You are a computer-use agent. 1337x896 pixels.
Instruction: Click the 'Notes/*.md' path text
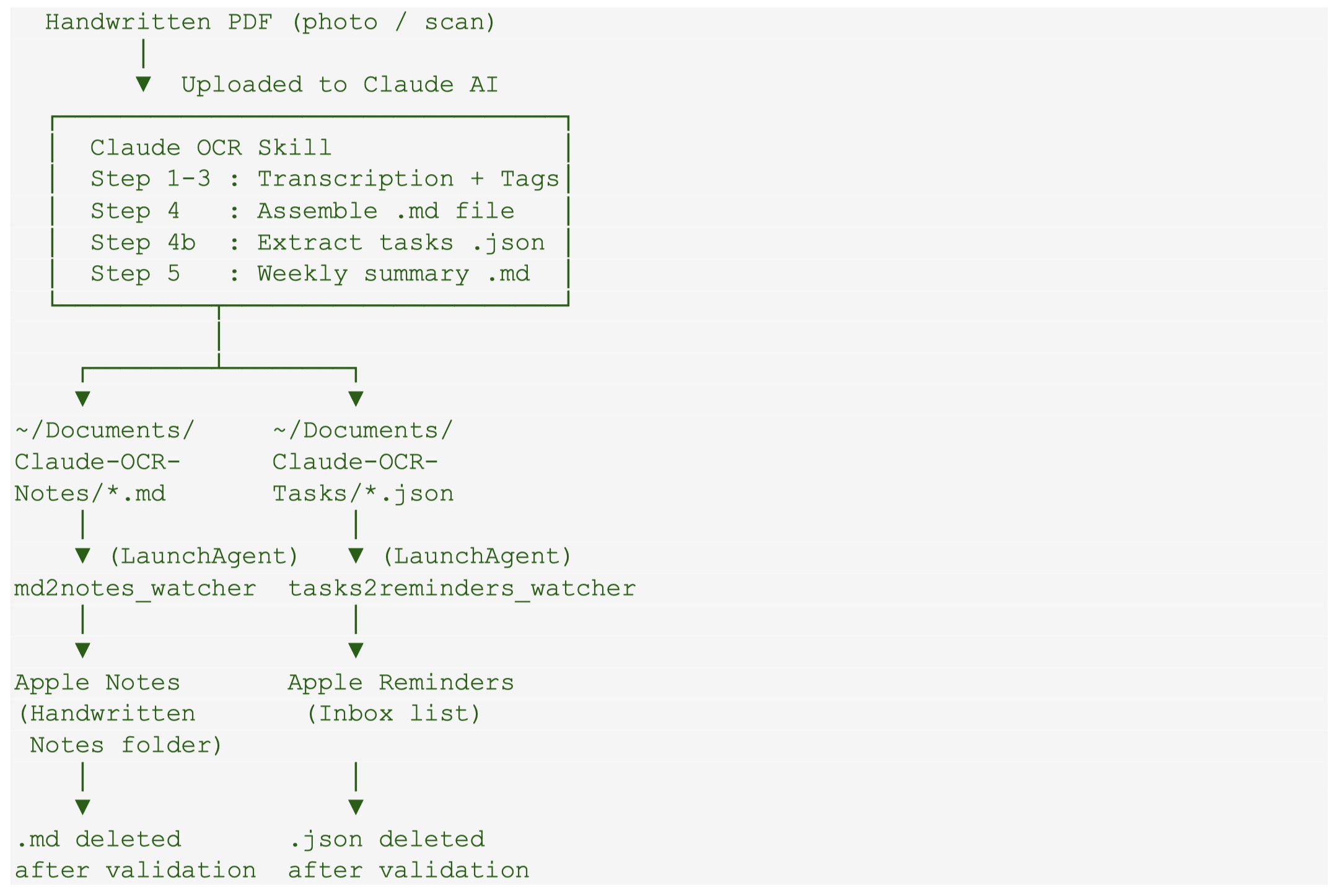[90, 494]
